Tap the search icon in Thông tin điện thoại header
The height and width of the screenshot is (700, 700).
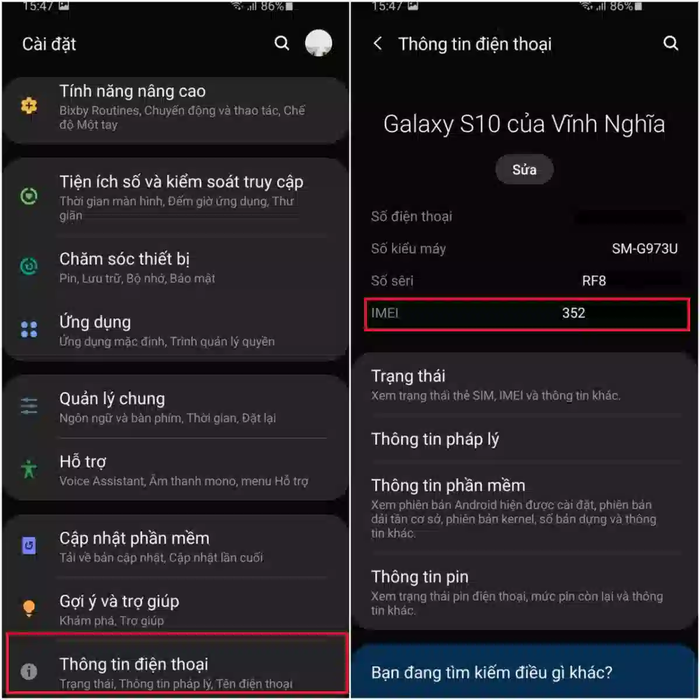[x=671, y=43]
